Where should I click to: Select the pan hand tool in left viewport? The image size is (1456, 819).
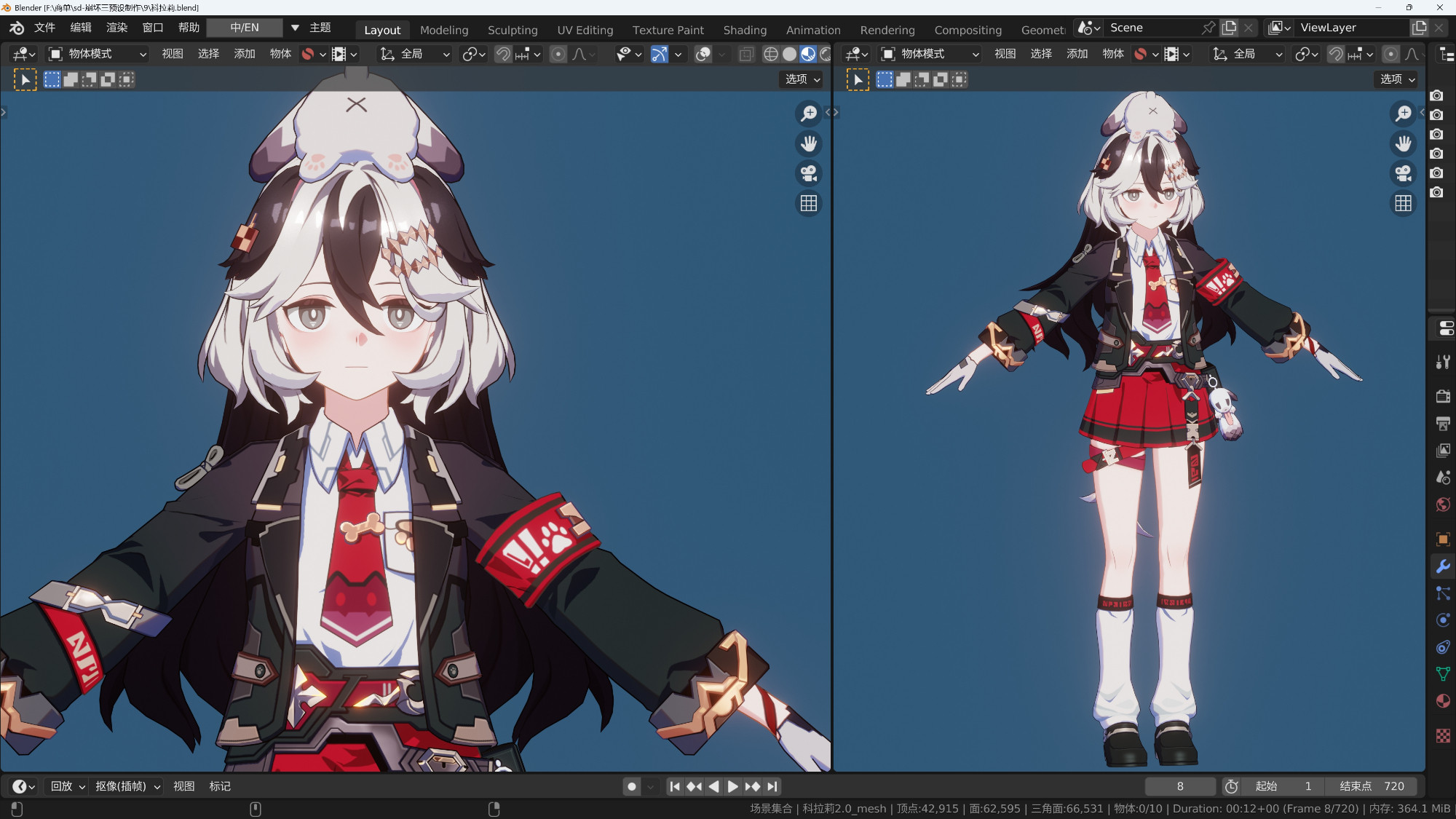pos(808,143)
